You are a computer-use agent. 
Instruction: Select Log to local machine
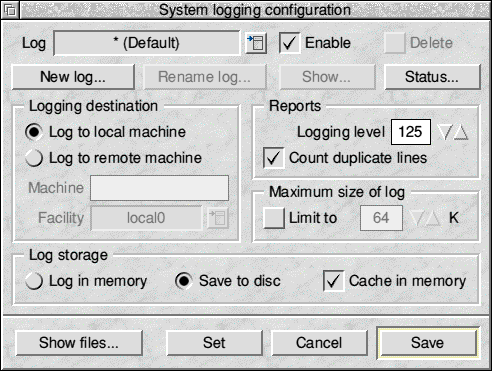coord(34,132)
